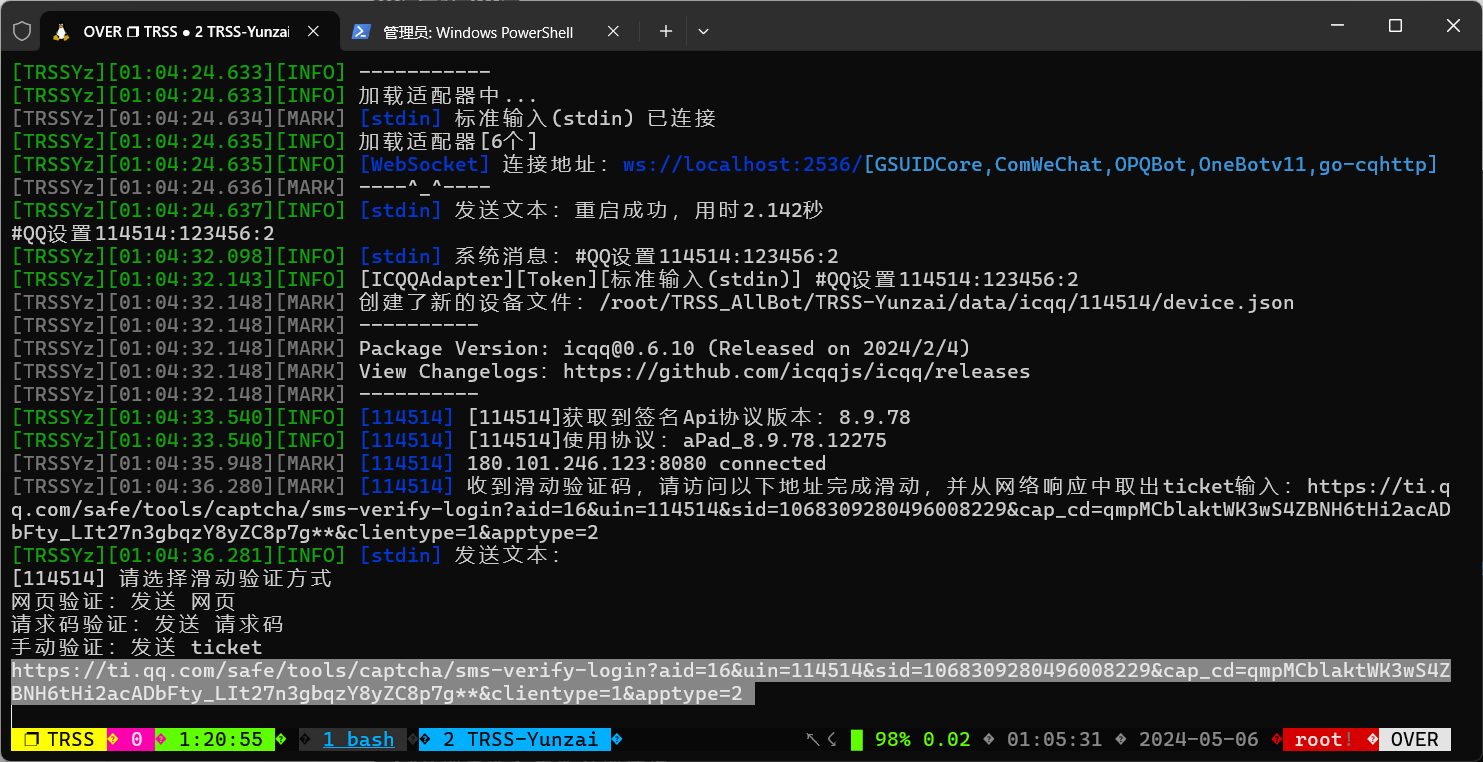Click the date 2024-05-06 in the status bar
The height and width of the screenshot is (762, 1483).
click(1198, 739)
